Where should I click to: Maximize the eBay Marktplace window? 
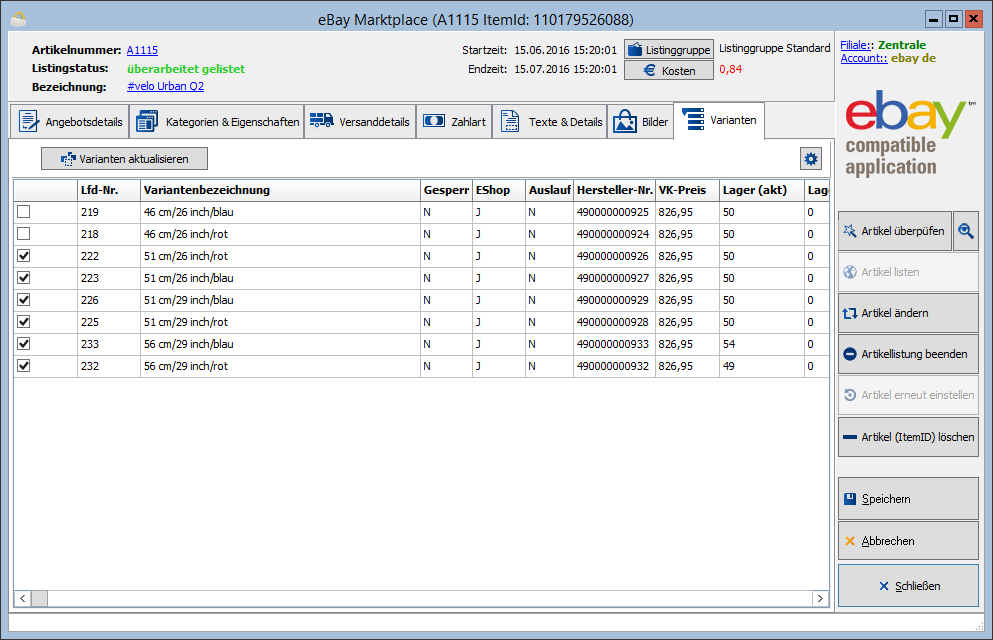(x=953, y=19)
